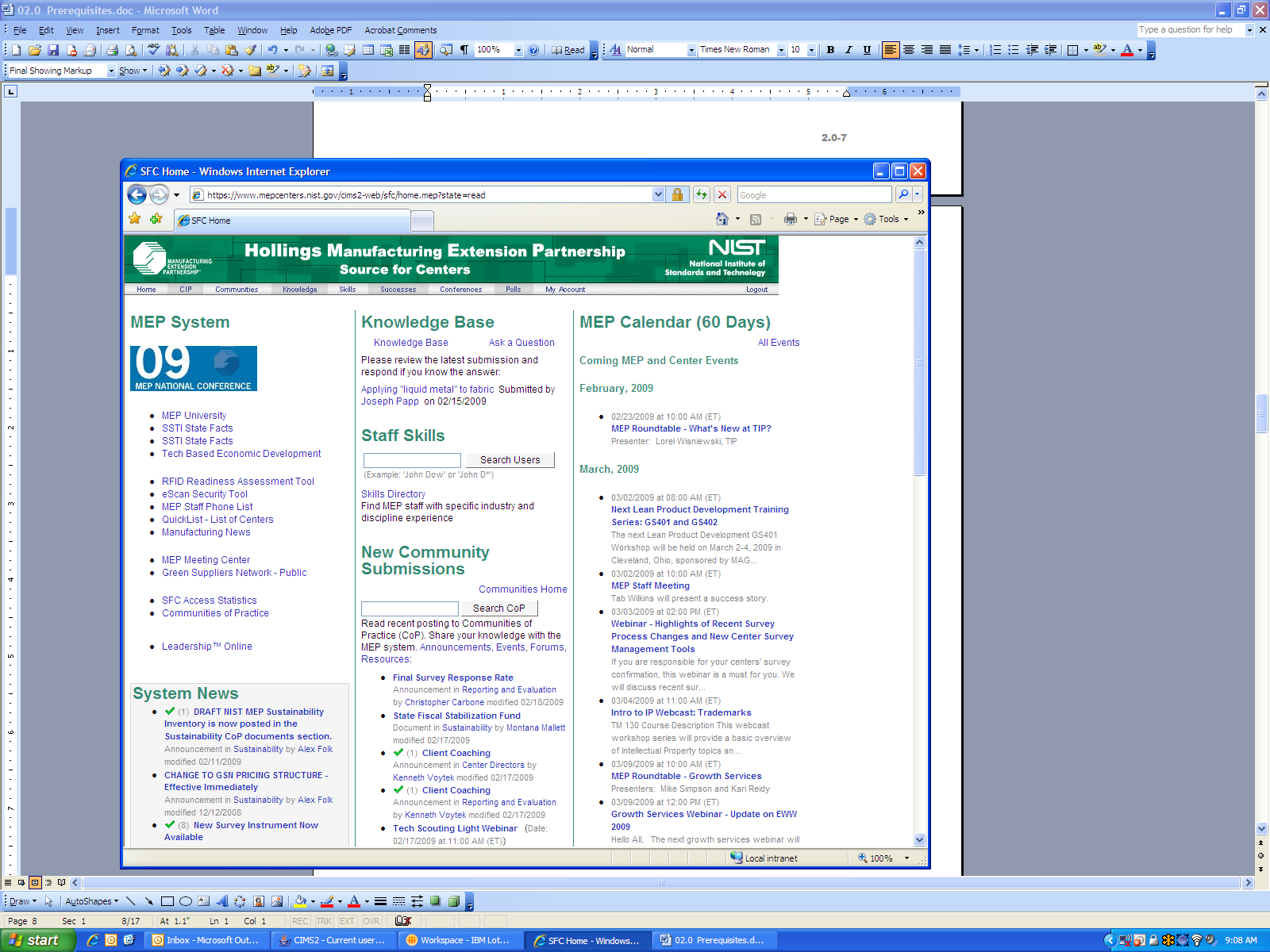Insert WordArt from the Drawing toolbar

222,901
